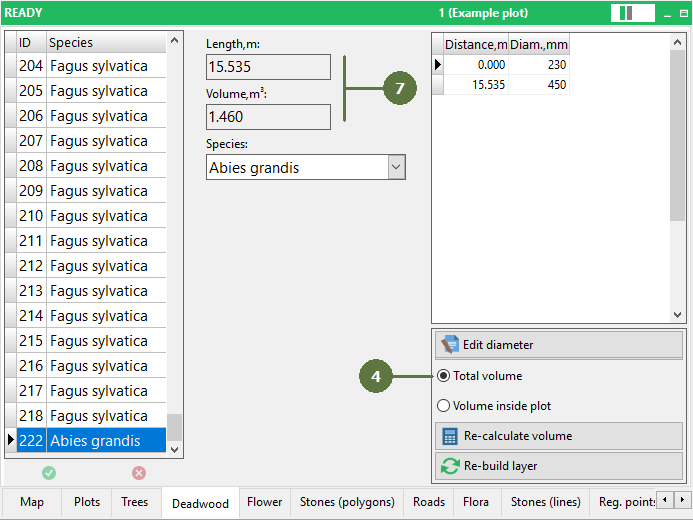Click the red cancel cross icon
Screen dimensions: 693x520
tap(139, 473)
